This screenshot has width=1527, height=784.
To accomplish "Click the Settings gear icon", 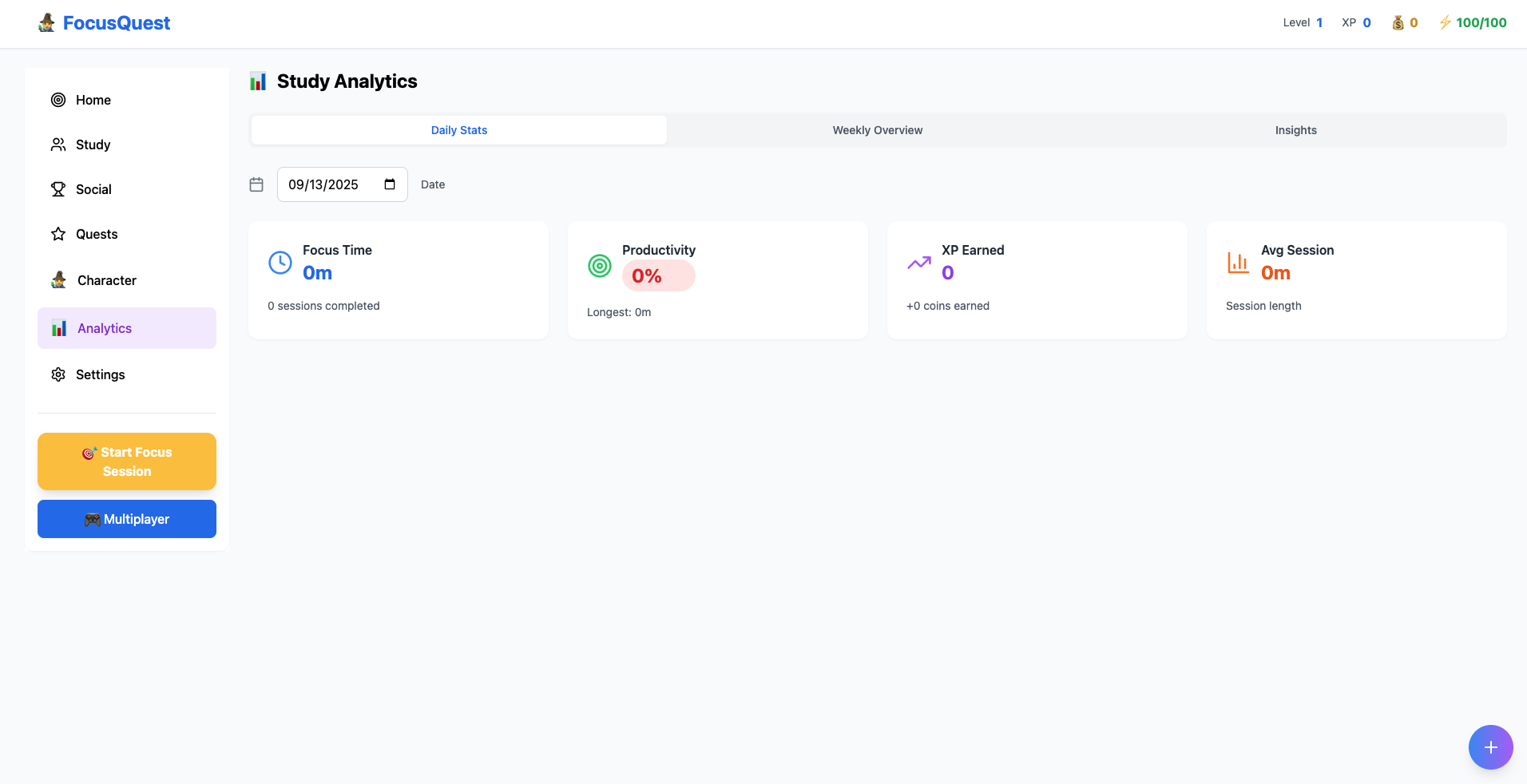I will pos(58,374).
